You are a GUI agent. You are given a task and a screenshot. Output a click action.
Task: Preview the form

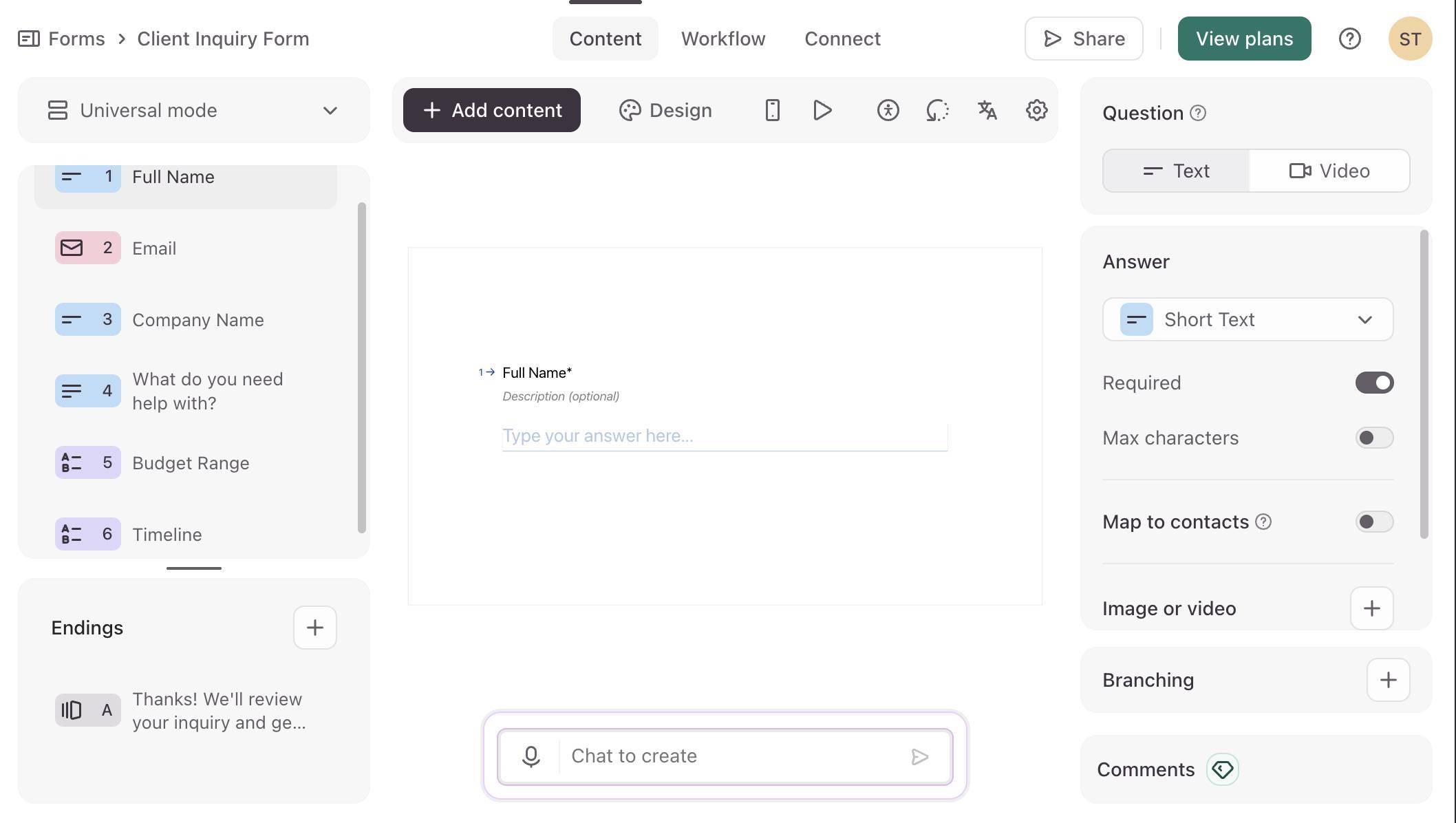click(822, 109)
